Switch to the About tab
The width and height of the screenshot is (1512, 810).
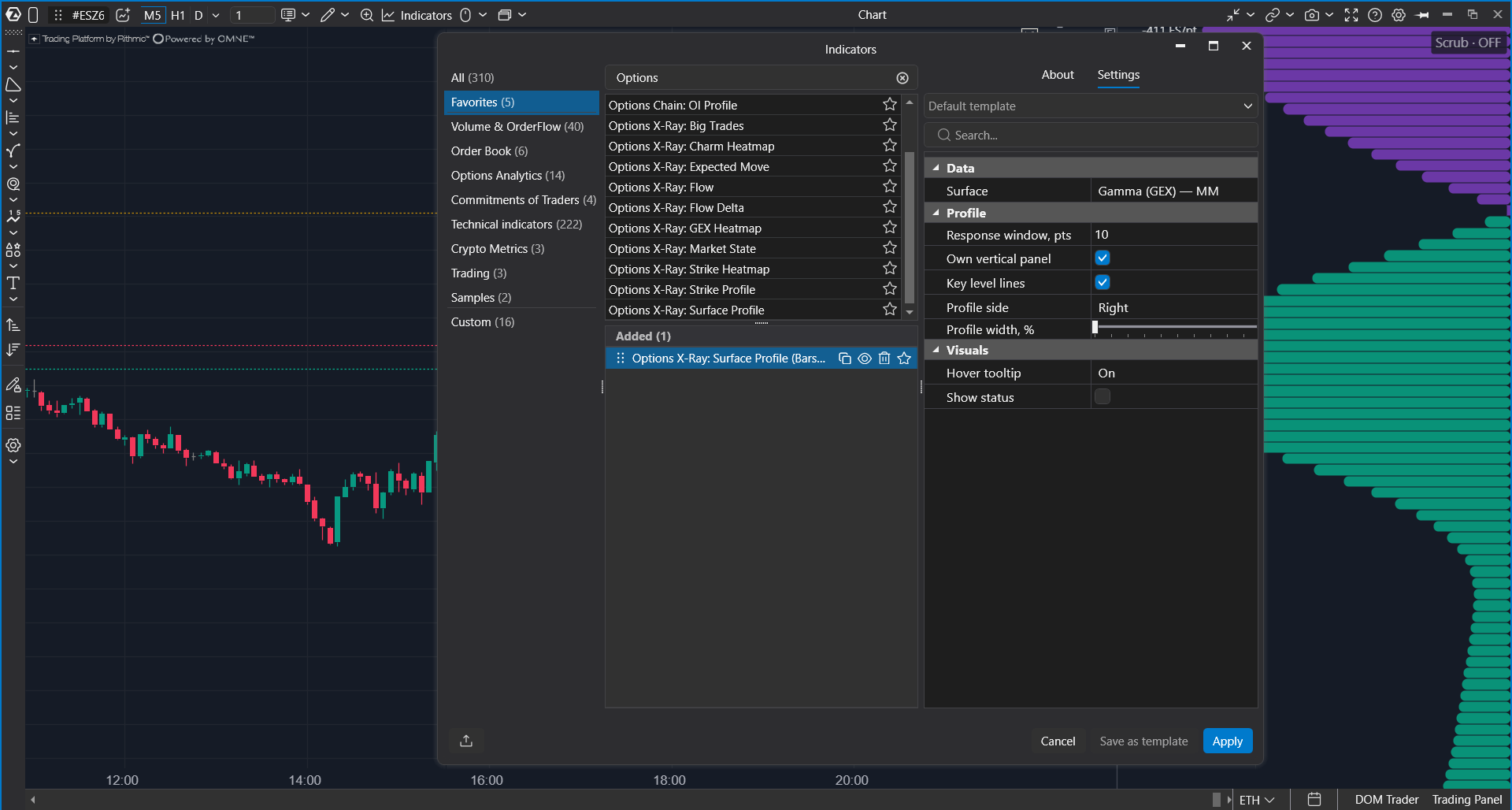tap(1057, 75)
